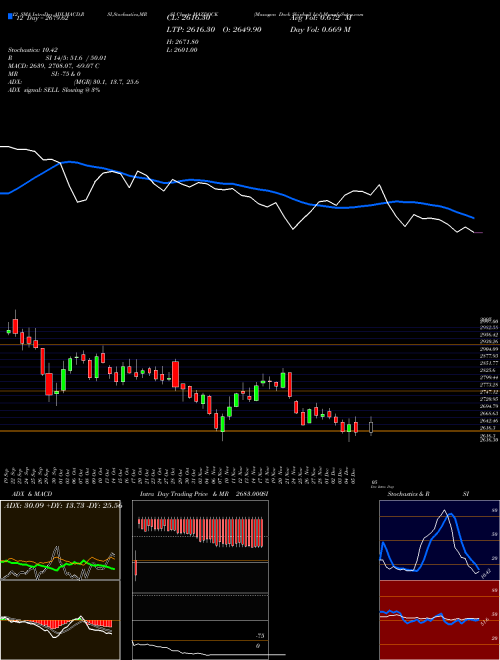
Task: Click the 2877.93 price axis label
Action: [x=489, y=356]
